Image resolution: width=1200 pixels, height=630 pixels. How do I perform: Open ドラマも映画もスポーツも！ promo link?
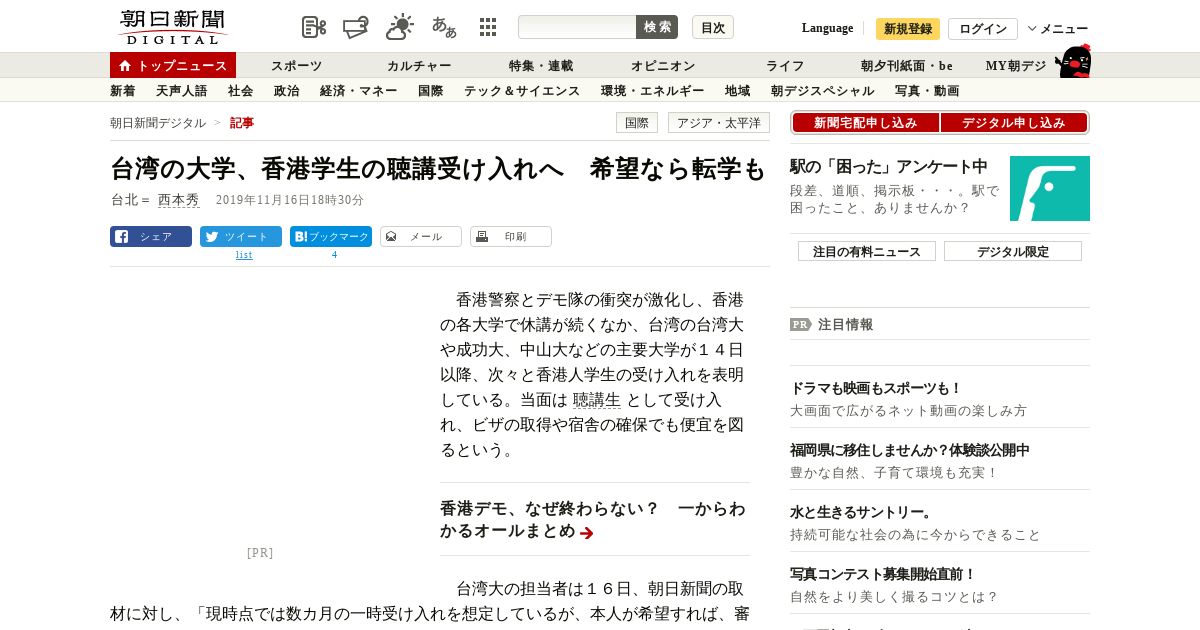click(876, 388)
